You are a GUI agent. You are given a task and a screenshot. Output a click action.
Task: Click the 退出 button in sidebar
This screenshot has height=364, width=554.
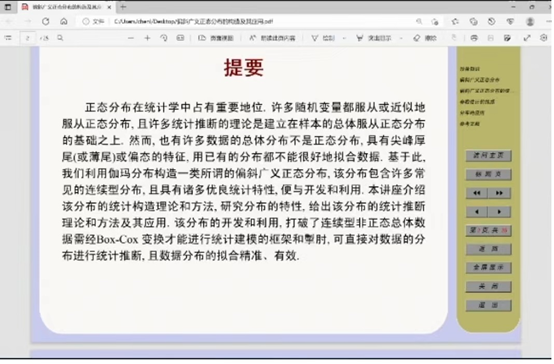click(488, 305)
